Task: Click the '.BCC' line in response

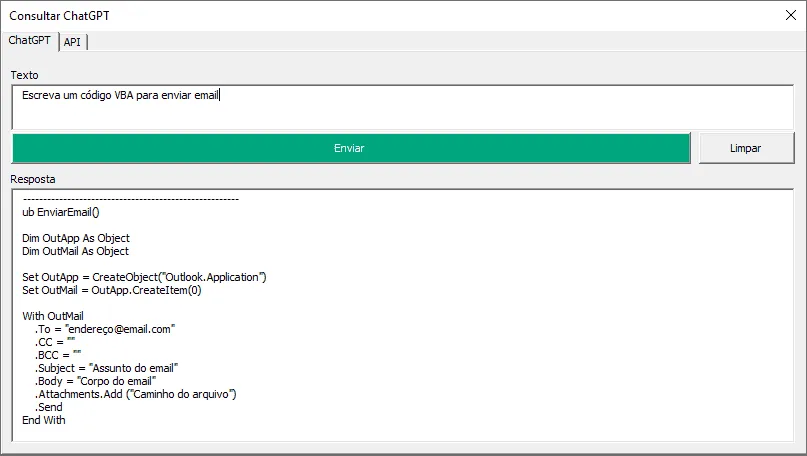Action: (x=58, y=355)
